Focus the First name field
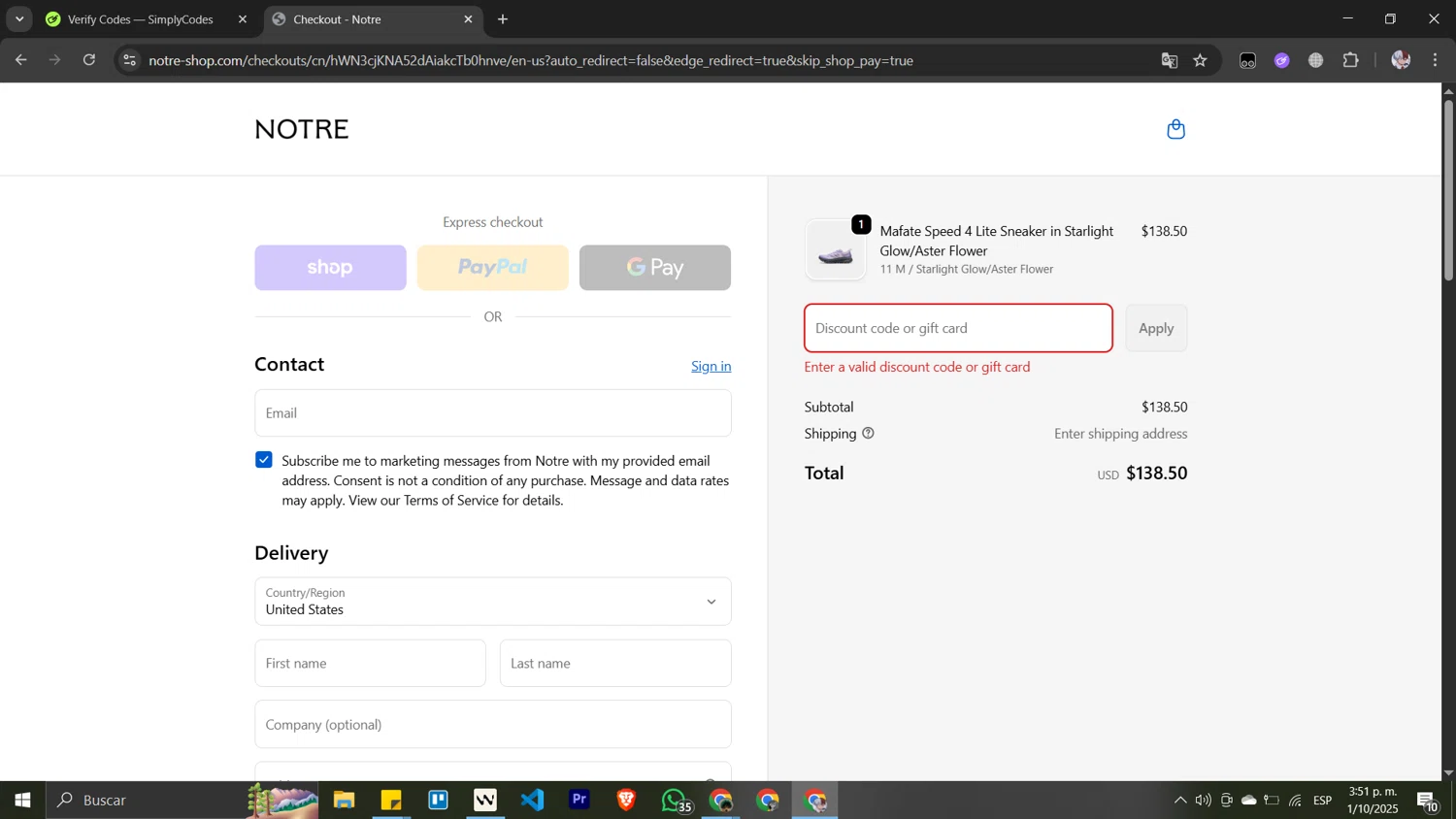The width and height of the screenshot is (1456, 819). point(370,664)
